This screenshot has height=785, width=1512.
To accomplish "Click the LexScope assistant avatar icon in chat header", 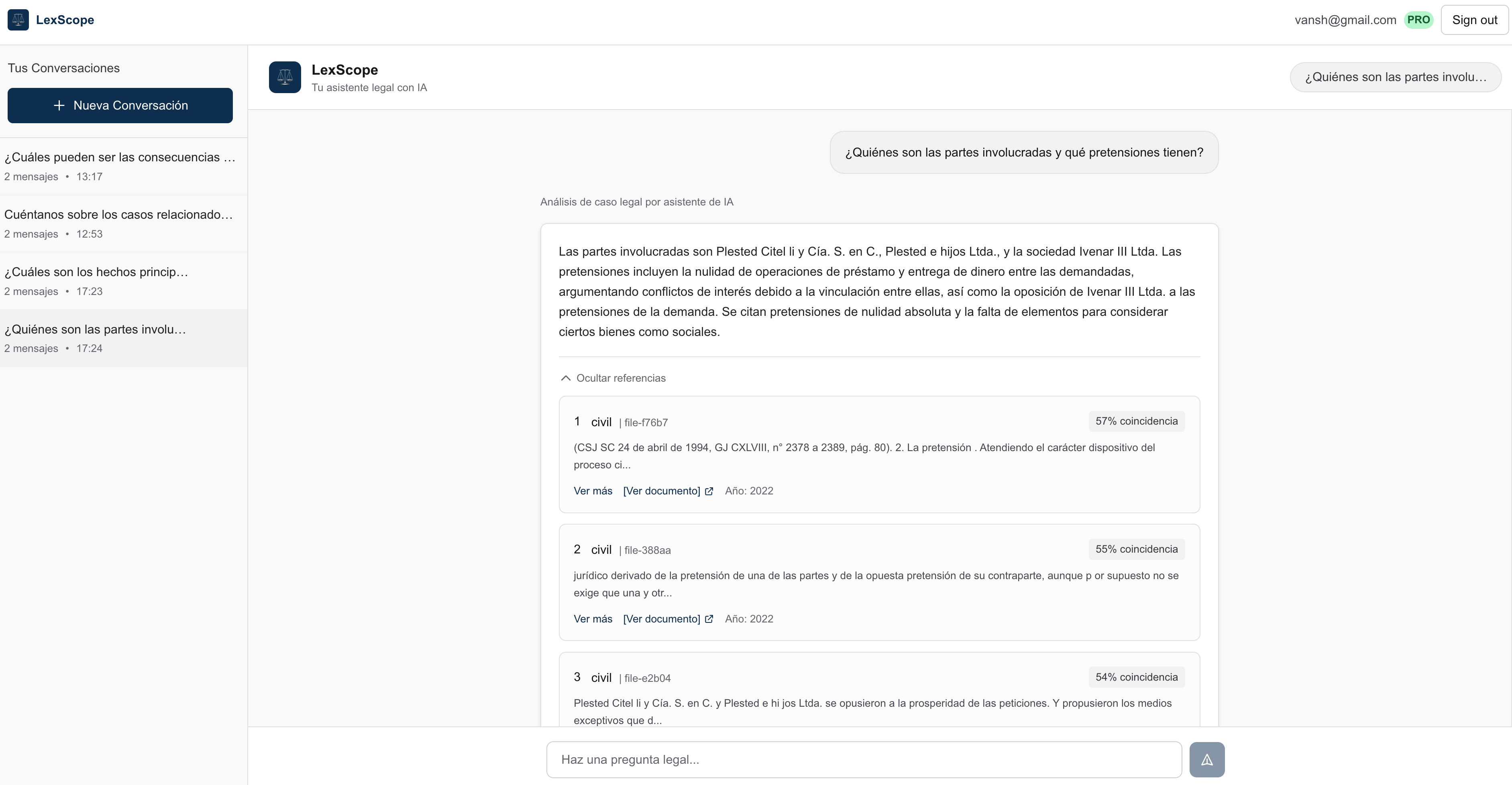I will click(x=285, y=77).
